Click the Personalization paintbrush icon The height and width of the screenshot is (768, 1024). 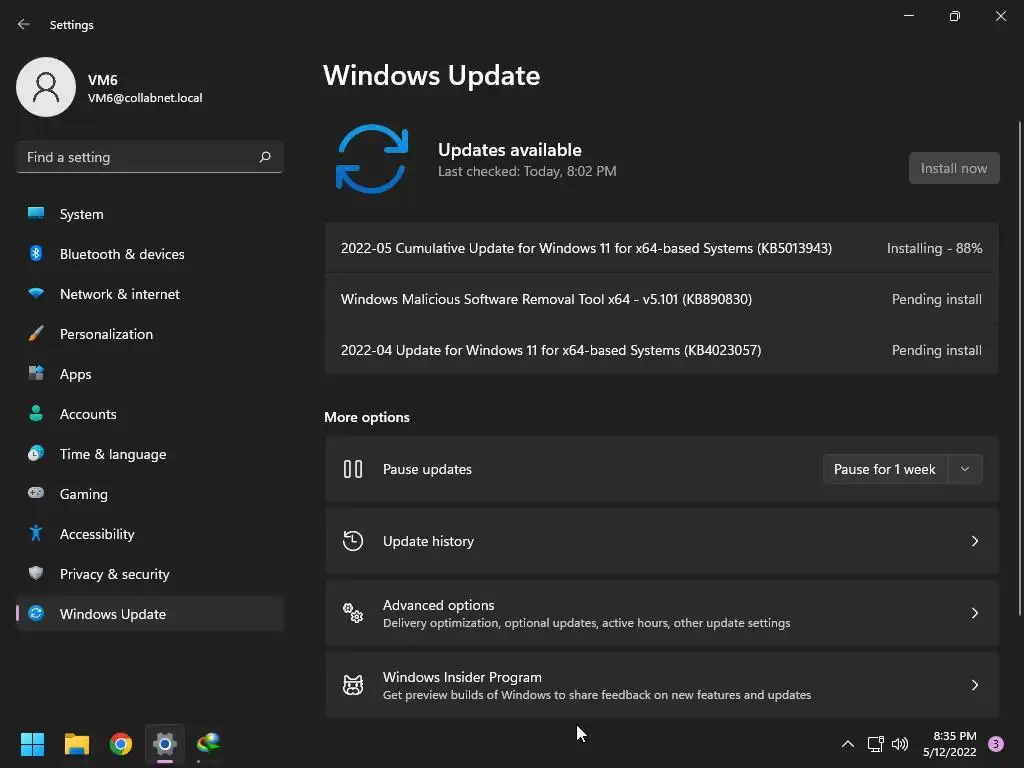[x=36, y=333]
